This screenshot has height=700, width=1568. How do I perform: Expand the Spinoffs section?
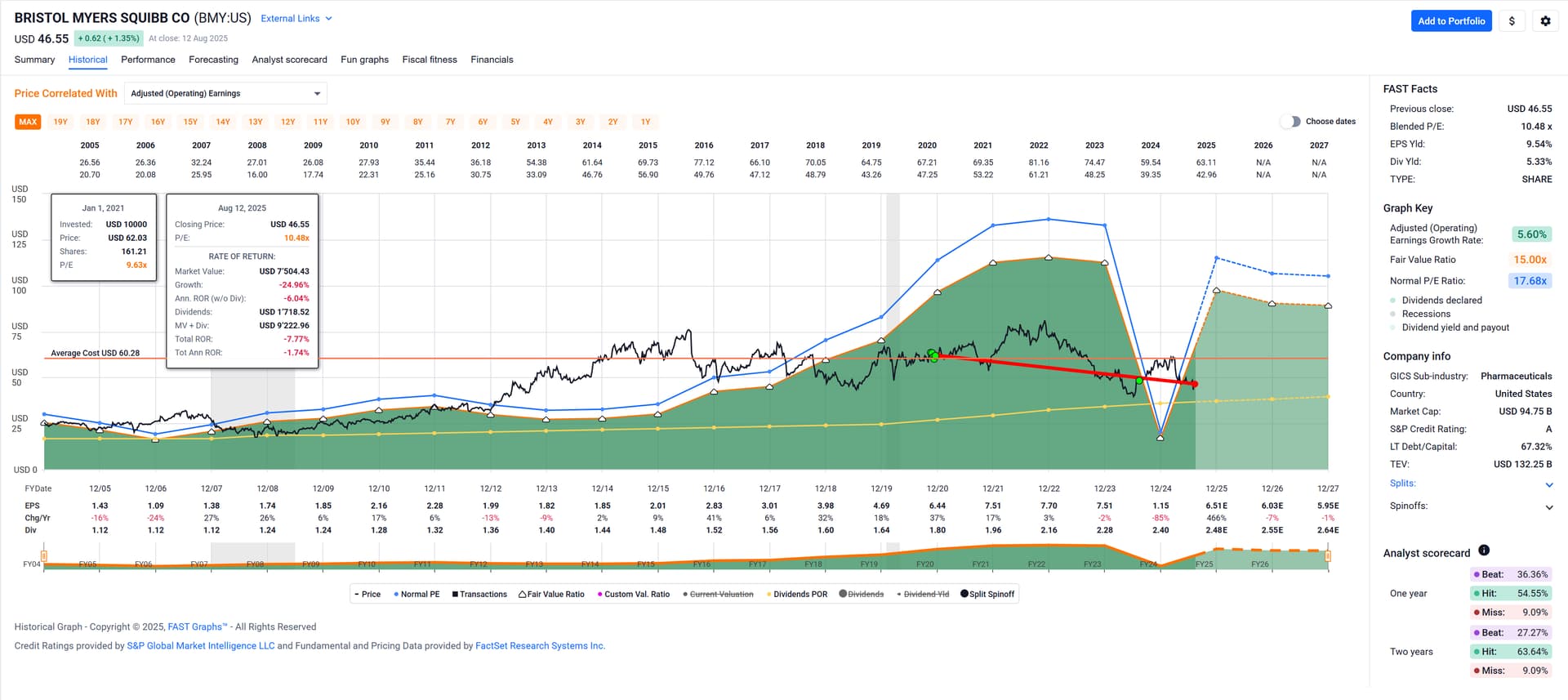[x=1548, y=507]
